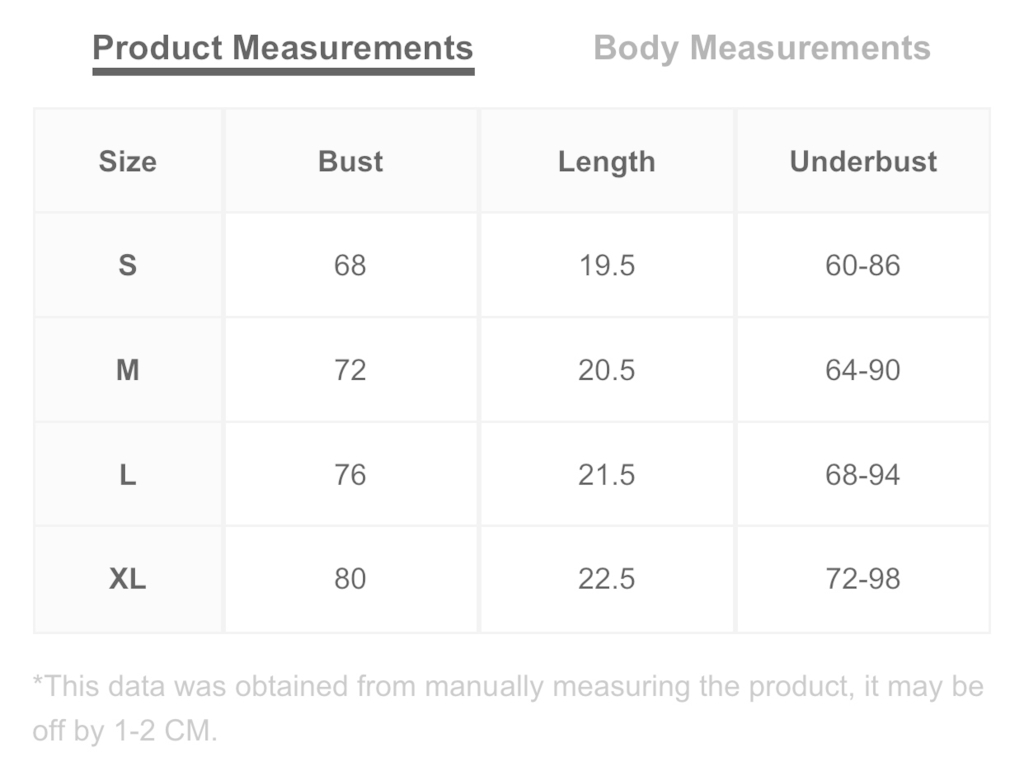Click the bust value 80
1024x776 pixels.
[350, 579]
